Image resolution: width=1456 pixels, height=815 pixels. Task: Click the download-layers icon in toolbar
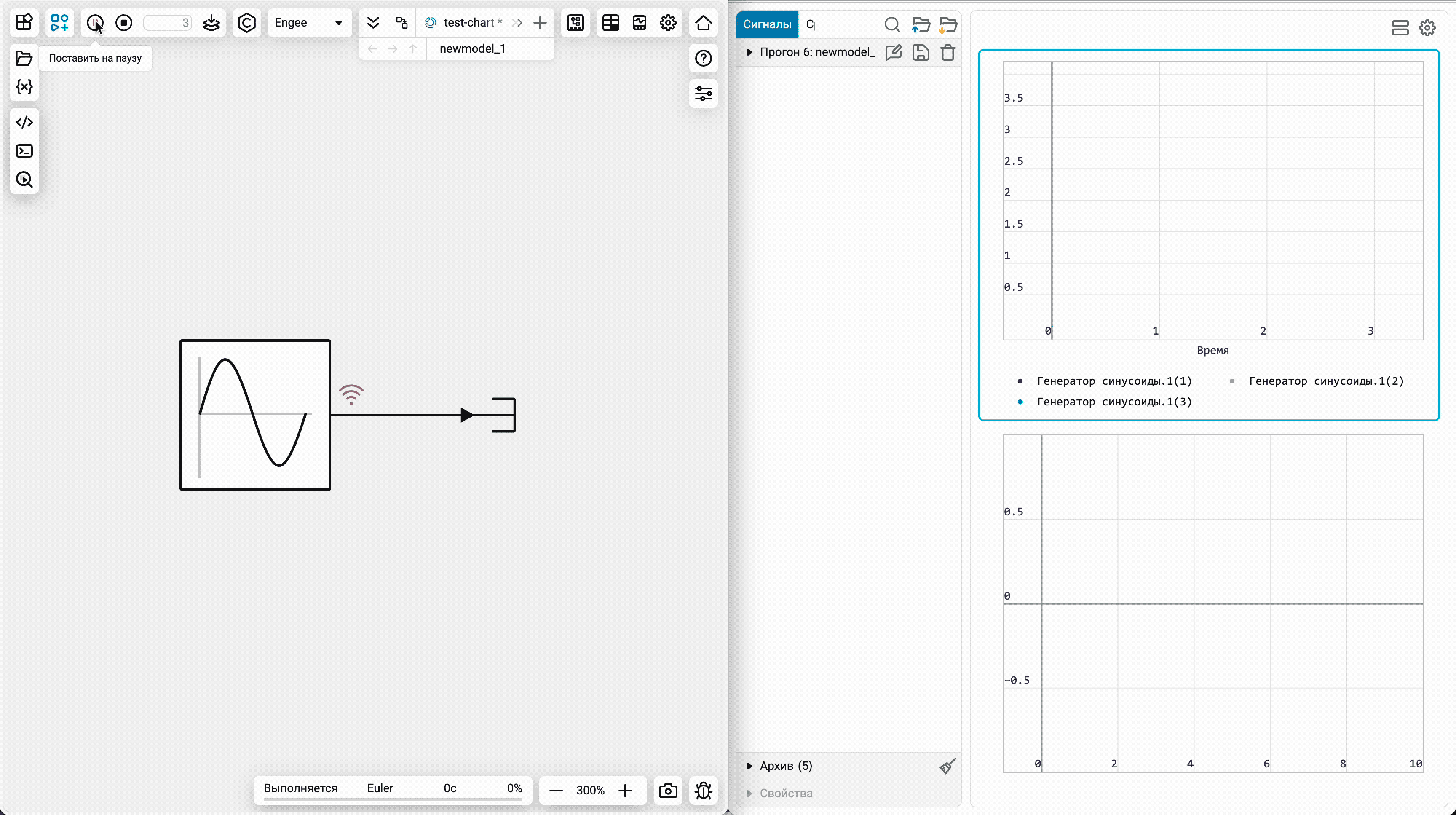pyautogui.click(x=211, y=23)
